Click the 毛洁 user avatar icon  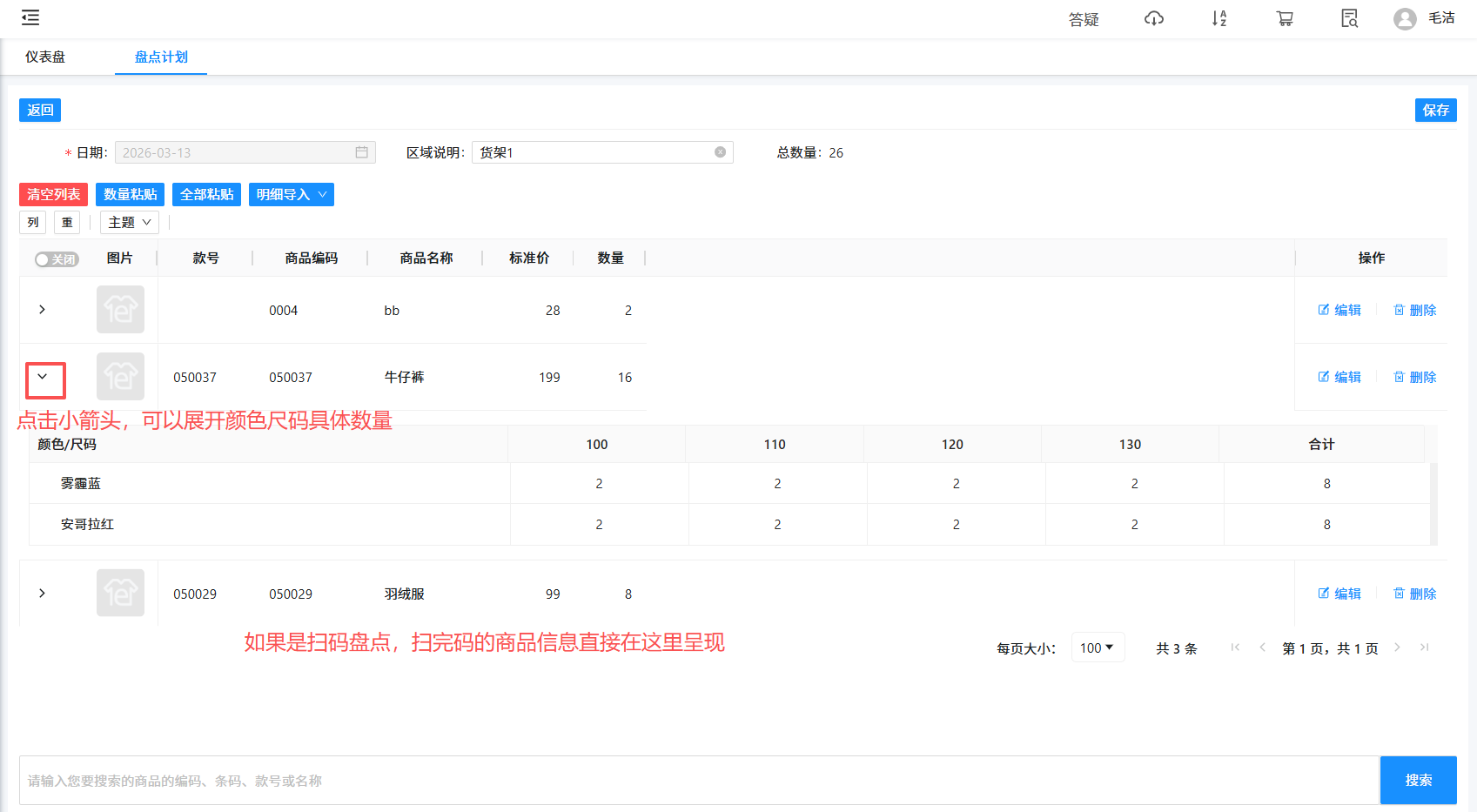coord(1404,18)
